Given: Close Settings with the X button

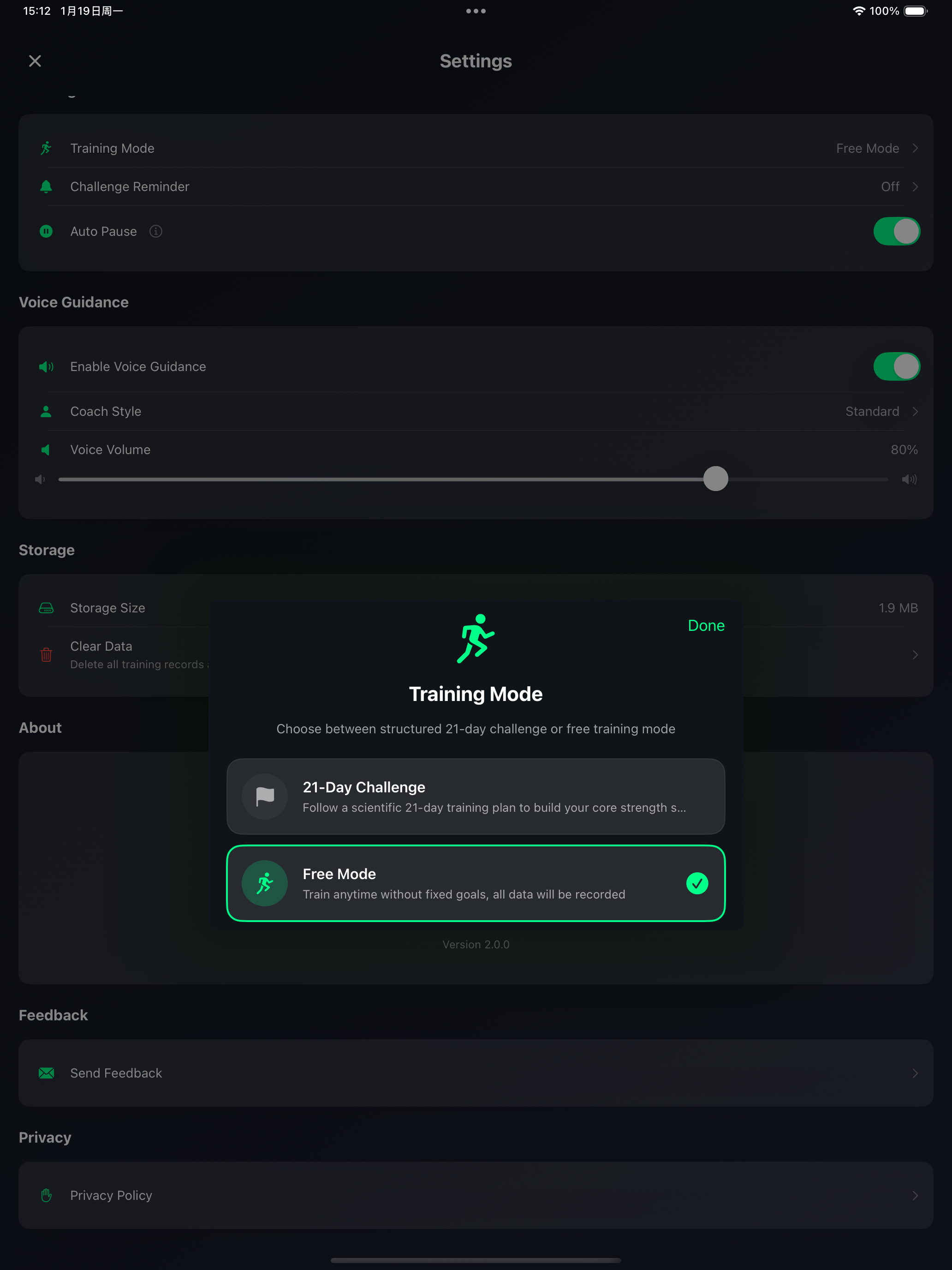Looking at the screenshot, I should 35,60.
